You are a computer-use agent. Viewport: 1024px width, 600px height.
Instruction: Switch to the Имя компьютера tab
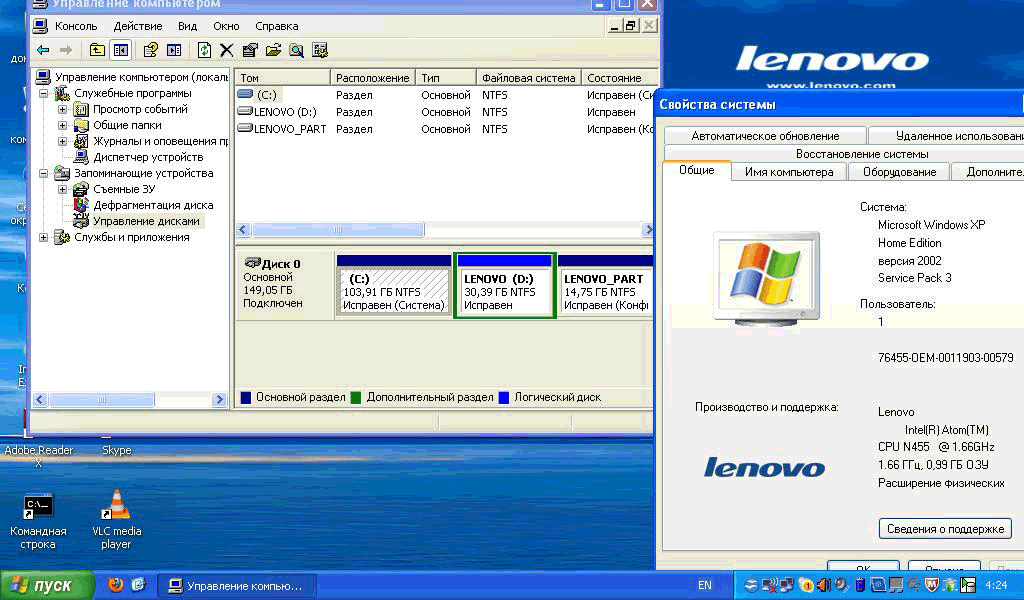[x=788, y=172]
